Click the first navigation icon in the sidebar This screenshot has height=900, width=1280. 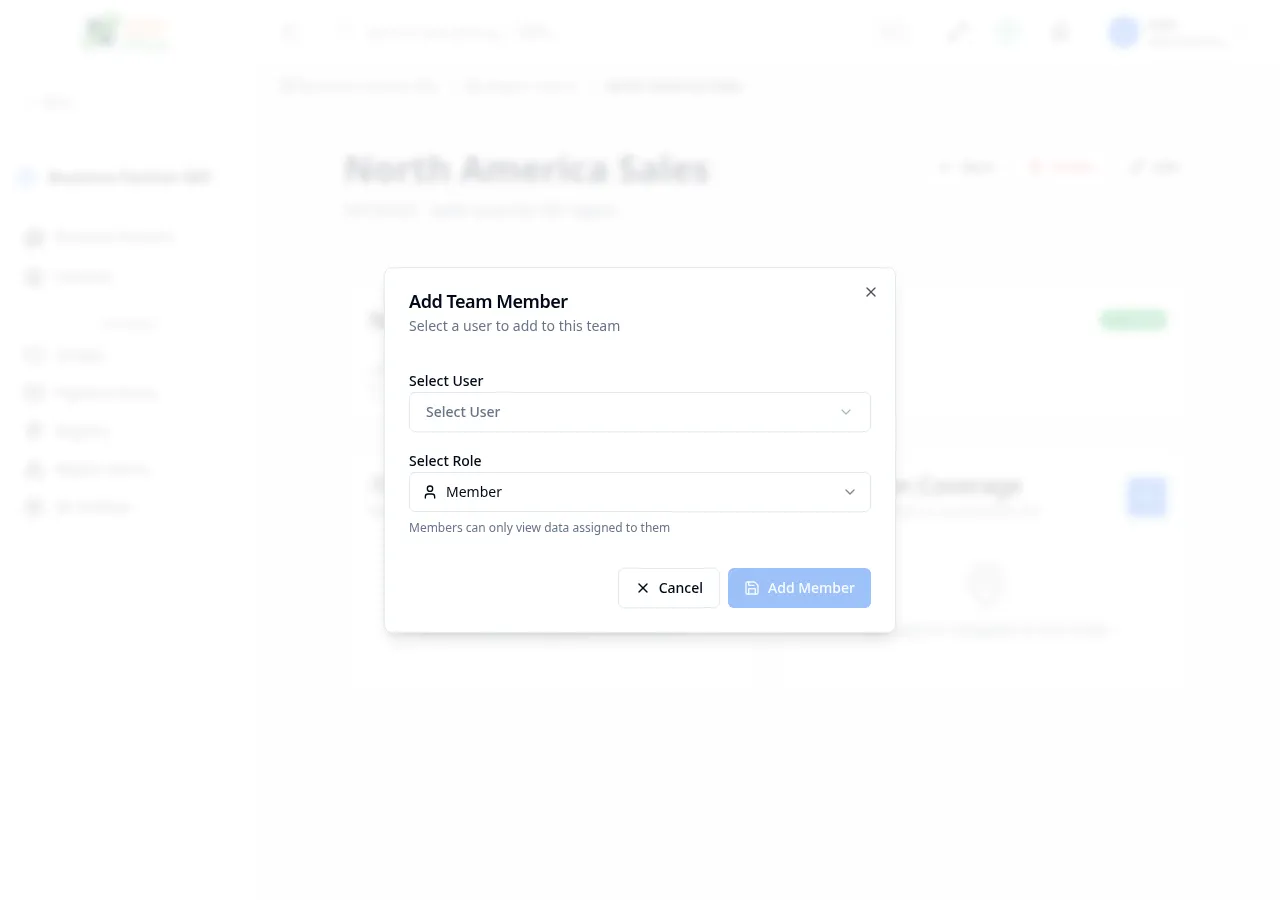[x=34, y=237]
